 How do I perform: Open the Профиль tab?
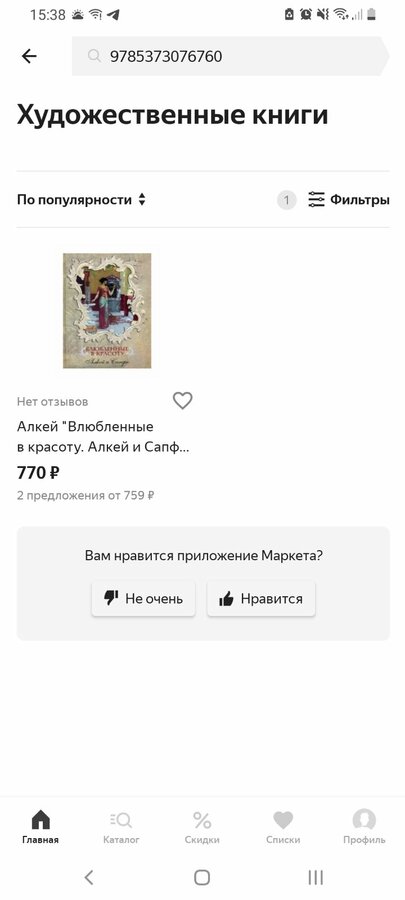364,827
